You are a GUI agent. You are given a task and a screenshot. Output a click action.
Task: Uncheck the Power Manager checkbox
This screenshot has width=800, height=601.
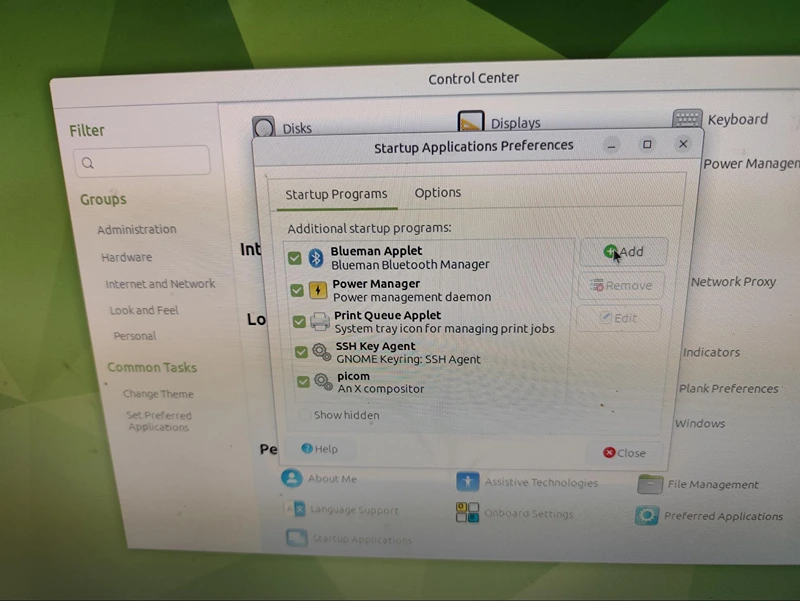(296, 290)
